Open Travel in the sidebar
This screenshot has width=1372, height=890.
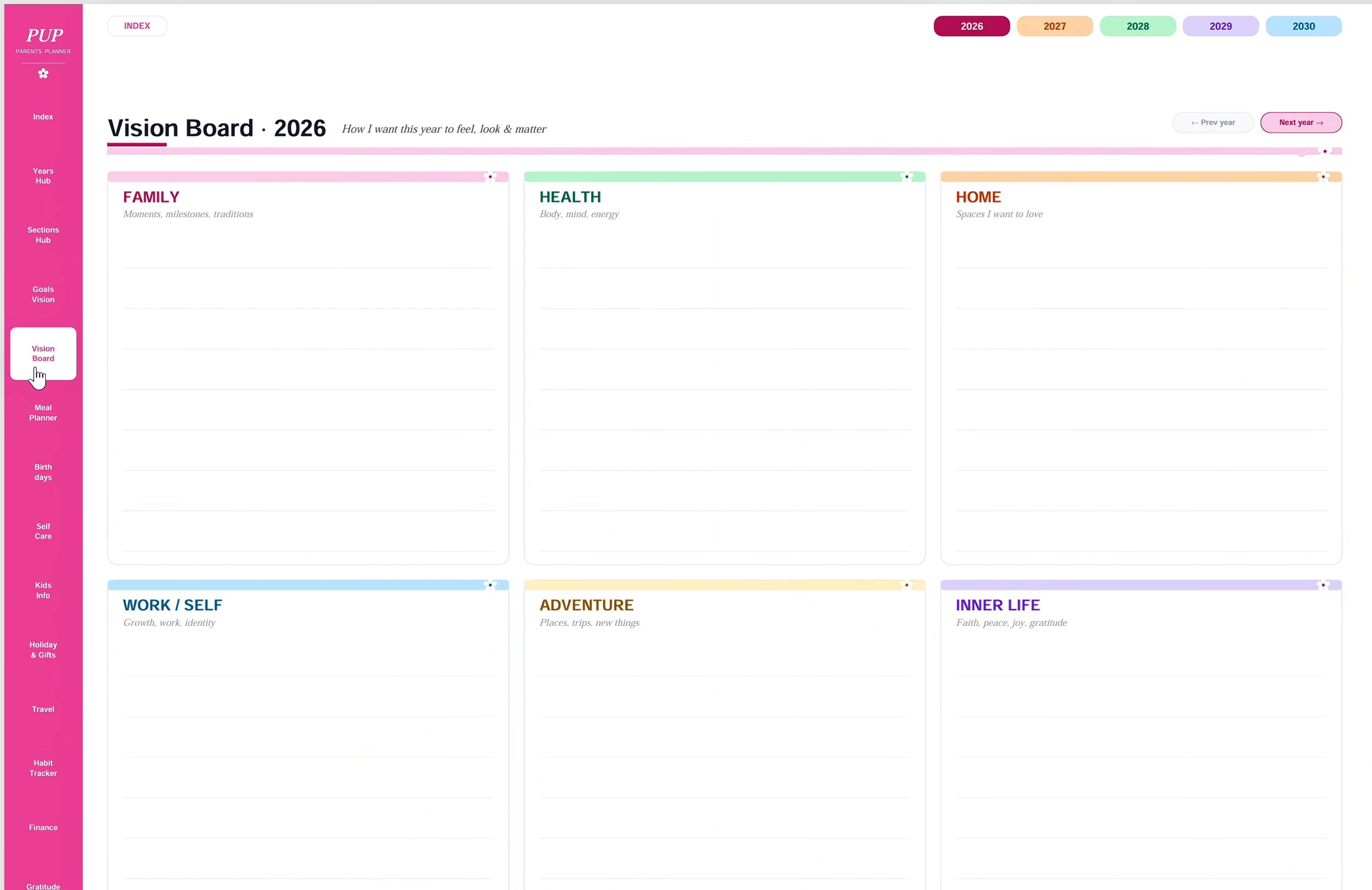point(43,709)
